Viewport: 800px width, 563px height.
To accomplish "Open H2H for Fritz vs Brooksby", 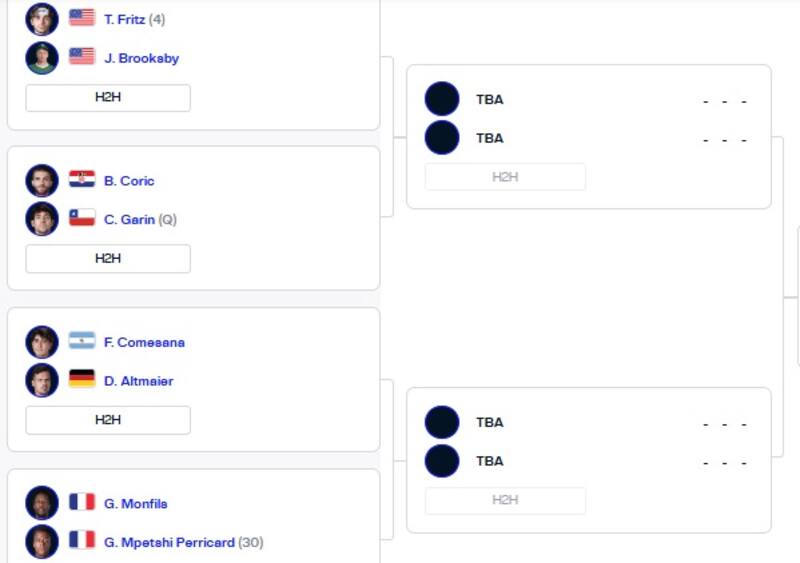I will [108, 97].
